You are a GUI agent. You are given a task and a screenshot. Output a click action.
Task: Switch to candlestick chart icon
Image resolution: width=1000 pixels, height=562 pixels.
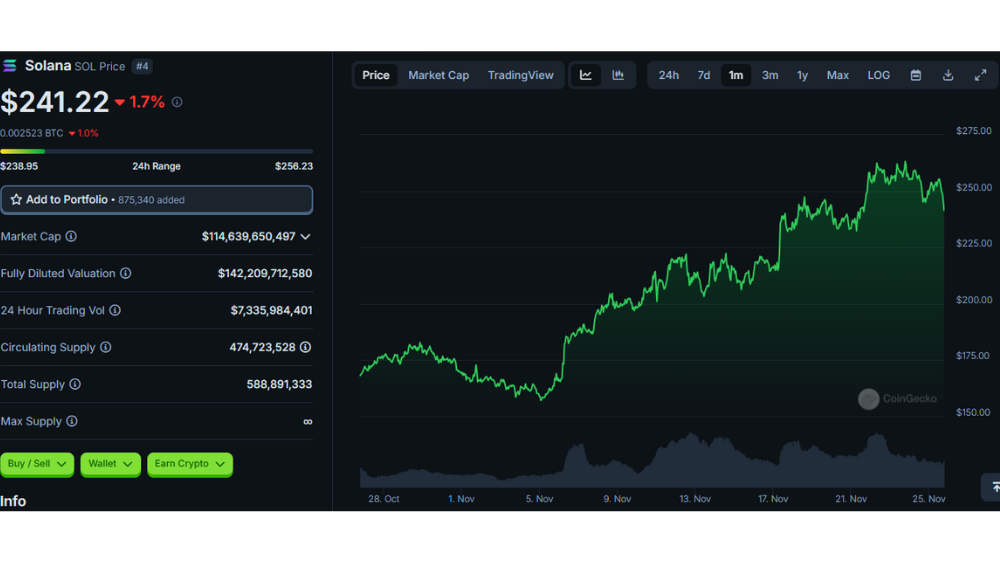[x=618, y=75]
